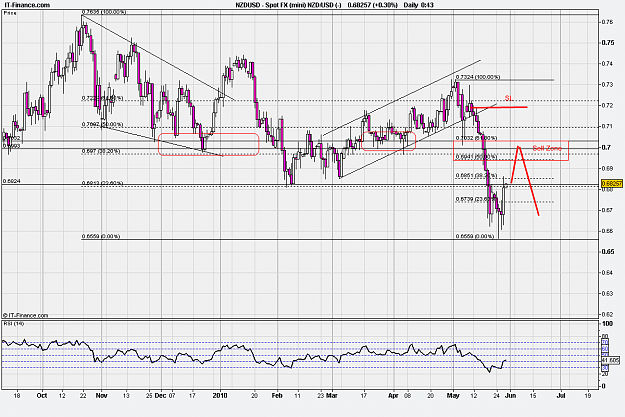Screen dimensions: 625x417
Task: Click 22 on the date axis
Action: pos(83,395)
